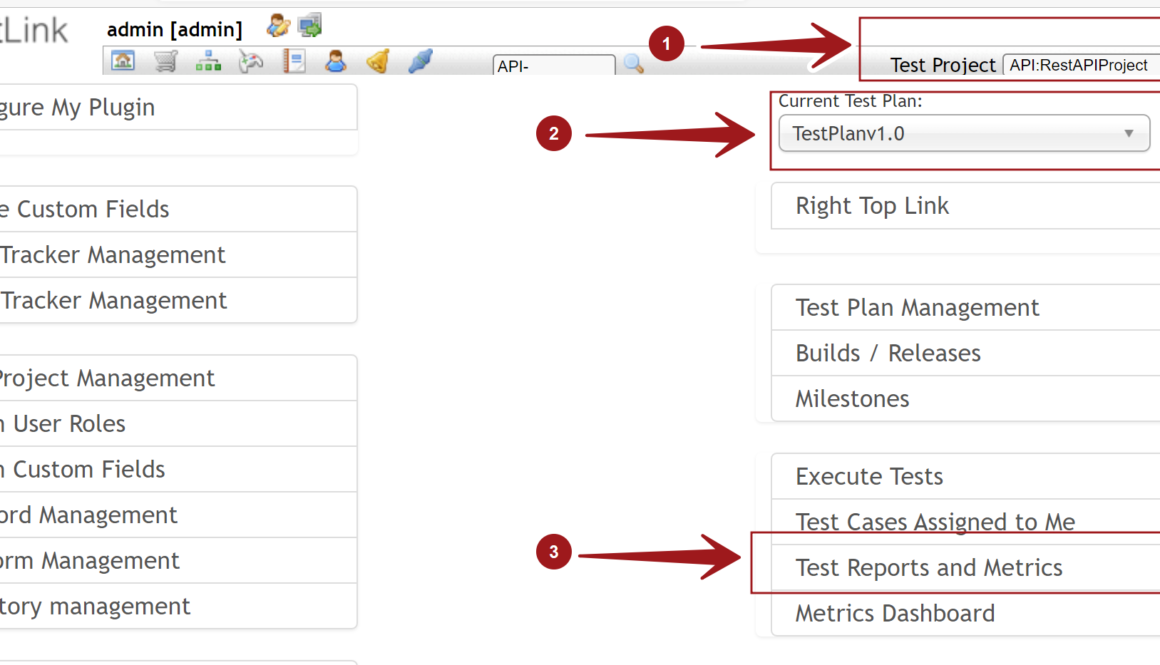Click the shopping cart toolbar icon
1160x665 pixels.
pos(166,62)
